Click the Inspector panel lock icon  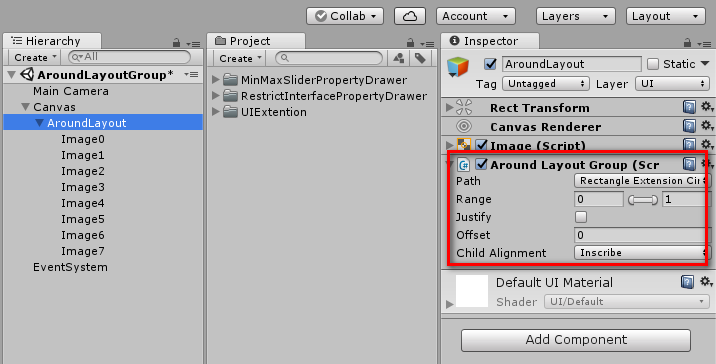[687, 42]
